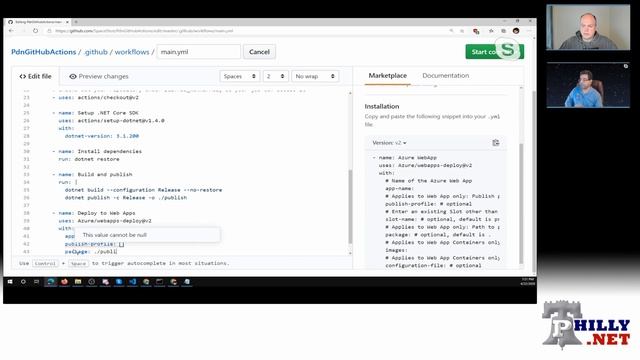
Task: Open the favorites list icon
Action: (x=491, y=31)
